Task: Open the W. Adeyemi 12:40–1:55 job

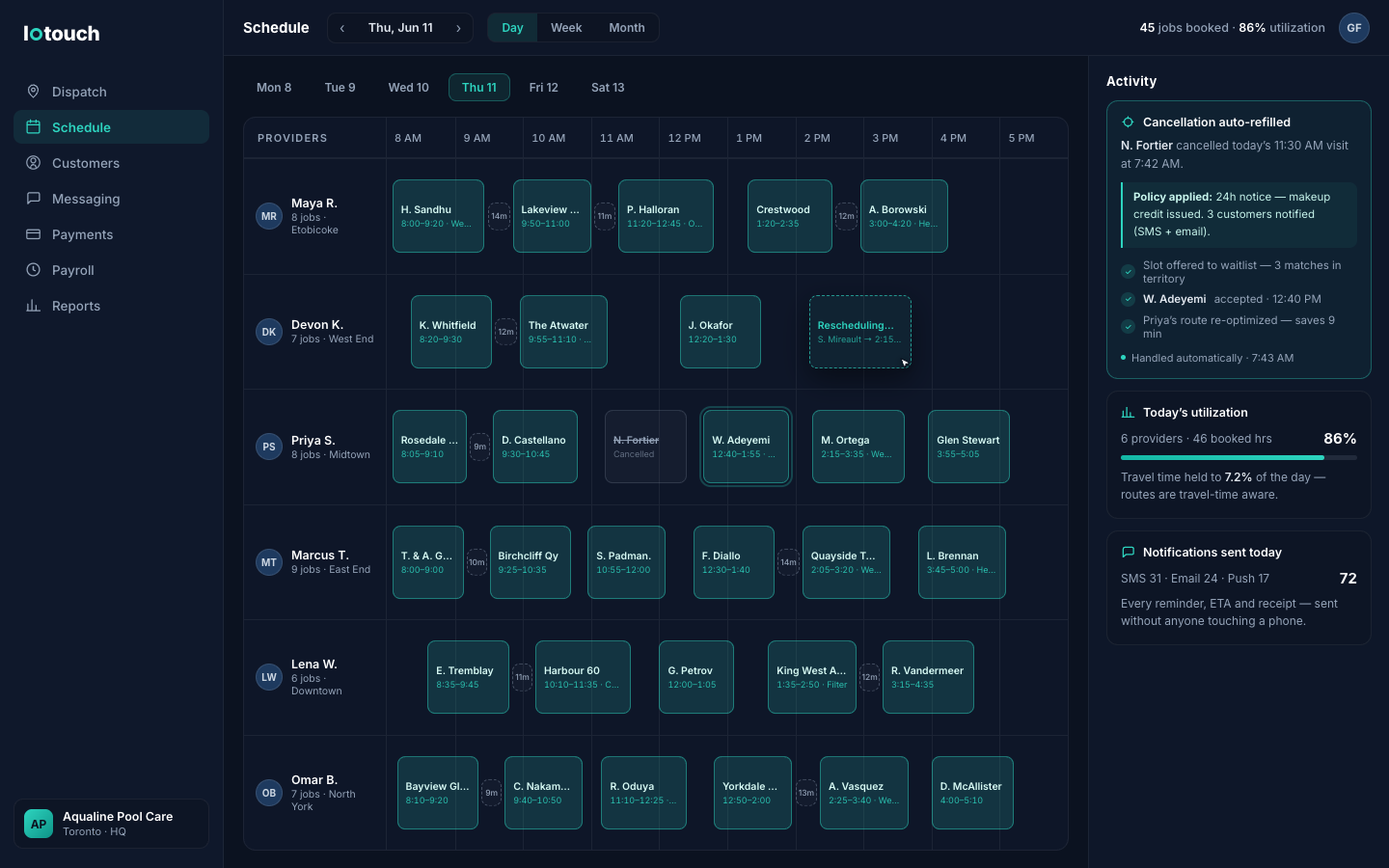Action: tap(746, 447)
